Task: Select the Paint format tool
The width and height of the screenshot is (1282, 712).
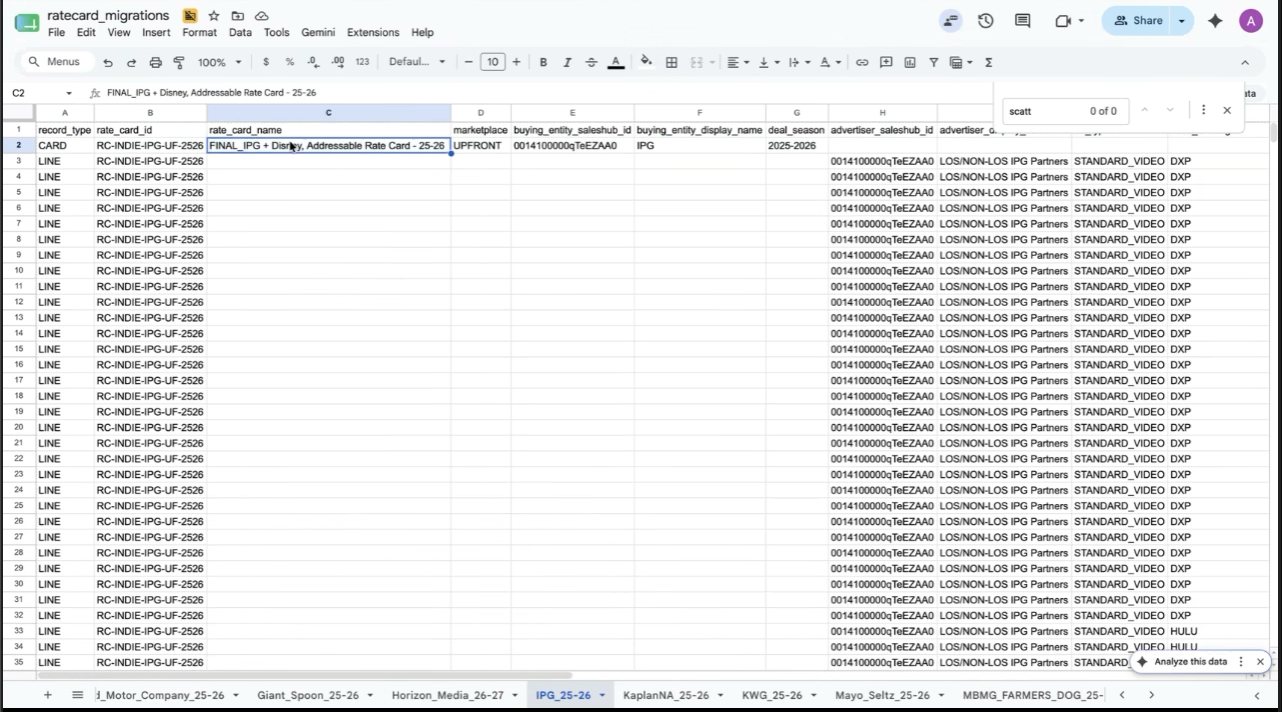Action: (179, 62)
